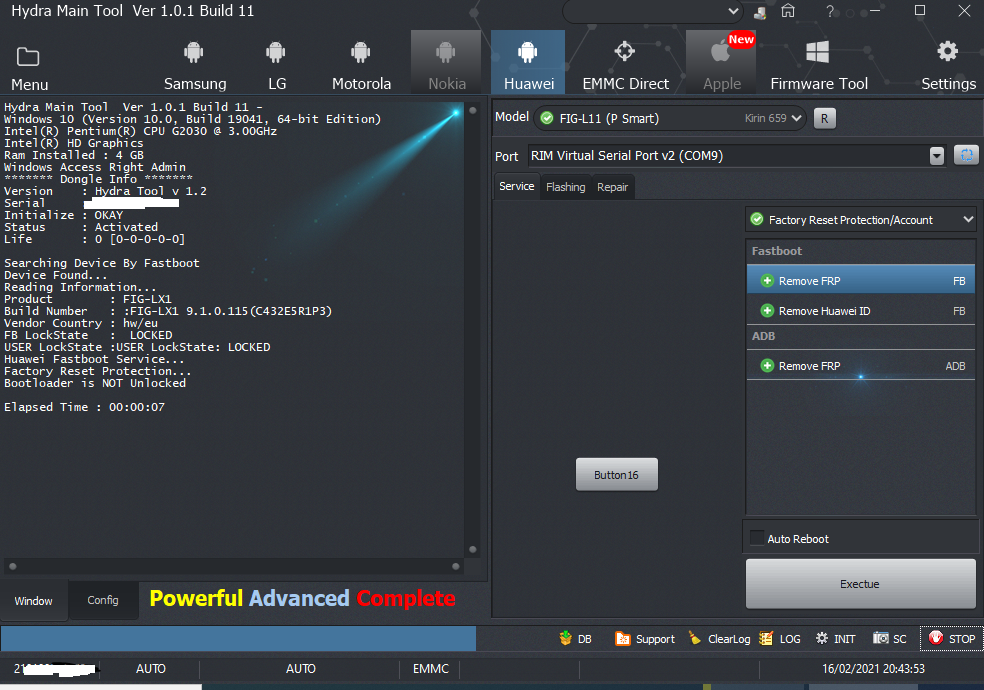
Task: Click plus icon for Fastboot Remove FRP
Action: pyautogui.click(x=767, y=281)
